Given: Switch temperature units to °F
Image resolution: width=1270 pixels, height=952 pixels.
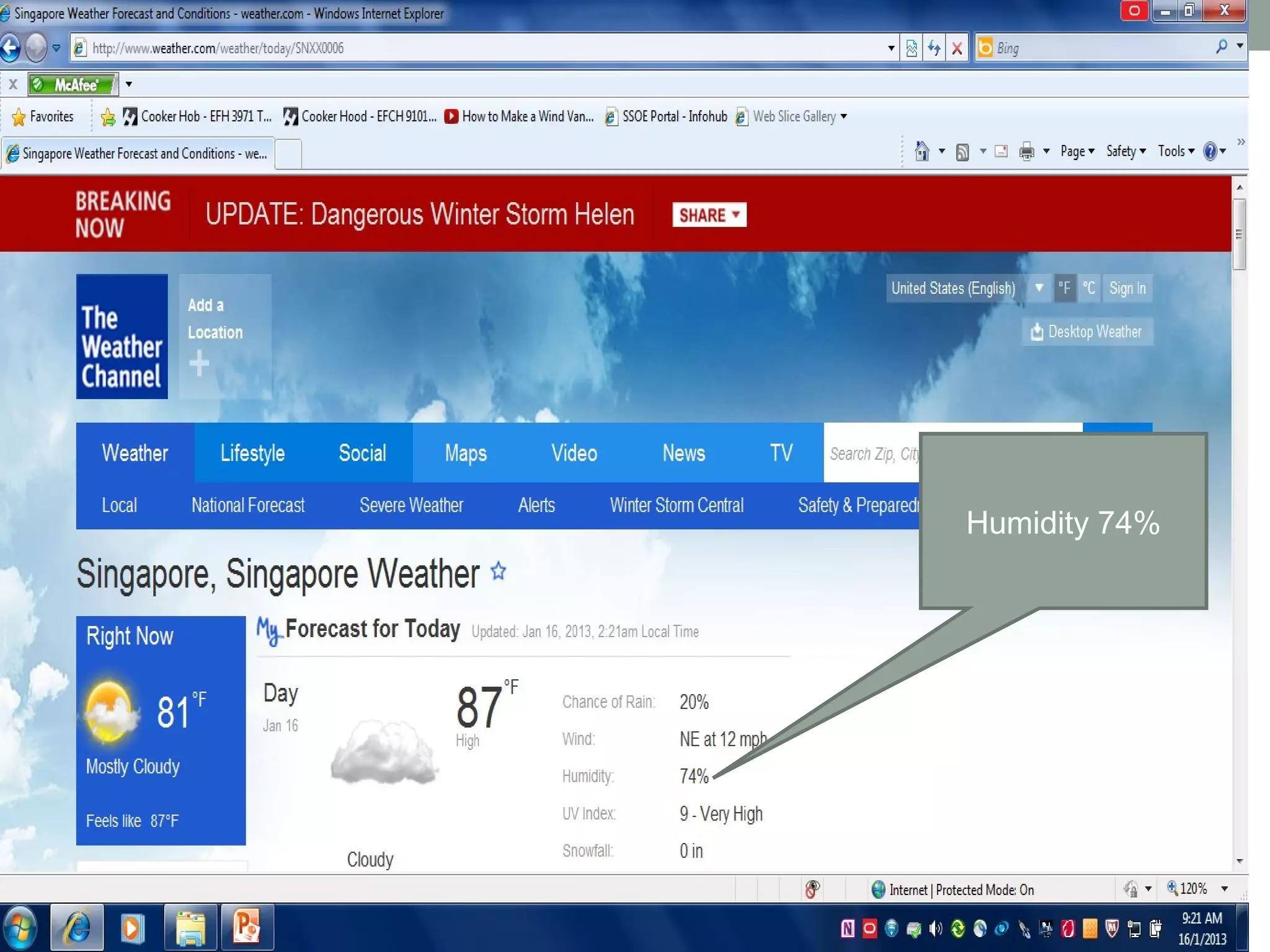Looking at the screenshot, I should click(1064, 288).
